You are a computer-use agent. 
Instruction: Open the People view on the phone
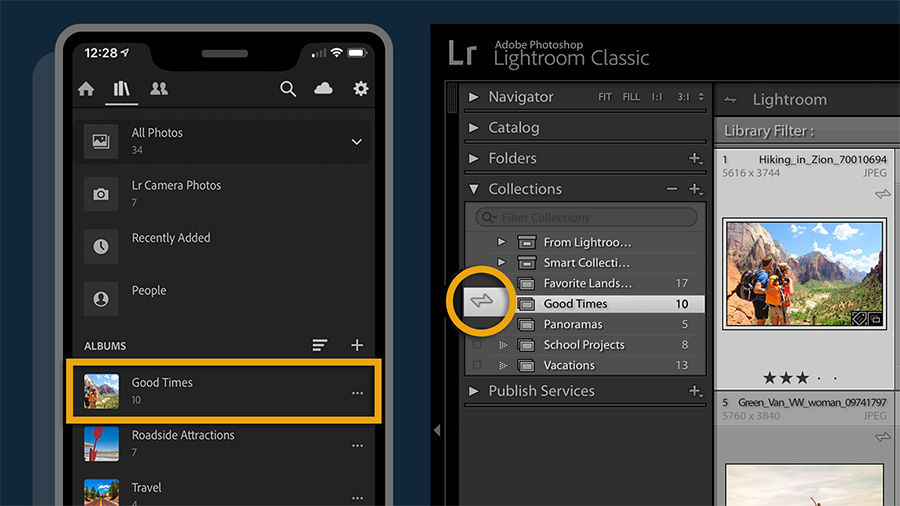224,298
